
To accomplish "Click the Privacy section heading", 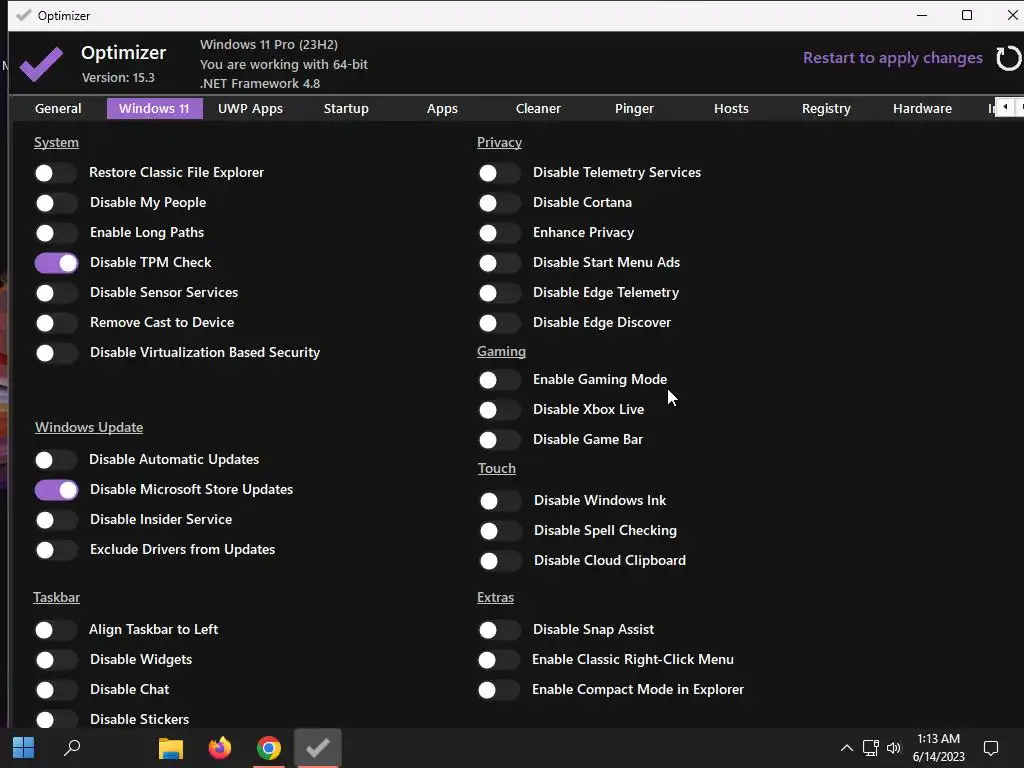I will [x=499, y=142].
